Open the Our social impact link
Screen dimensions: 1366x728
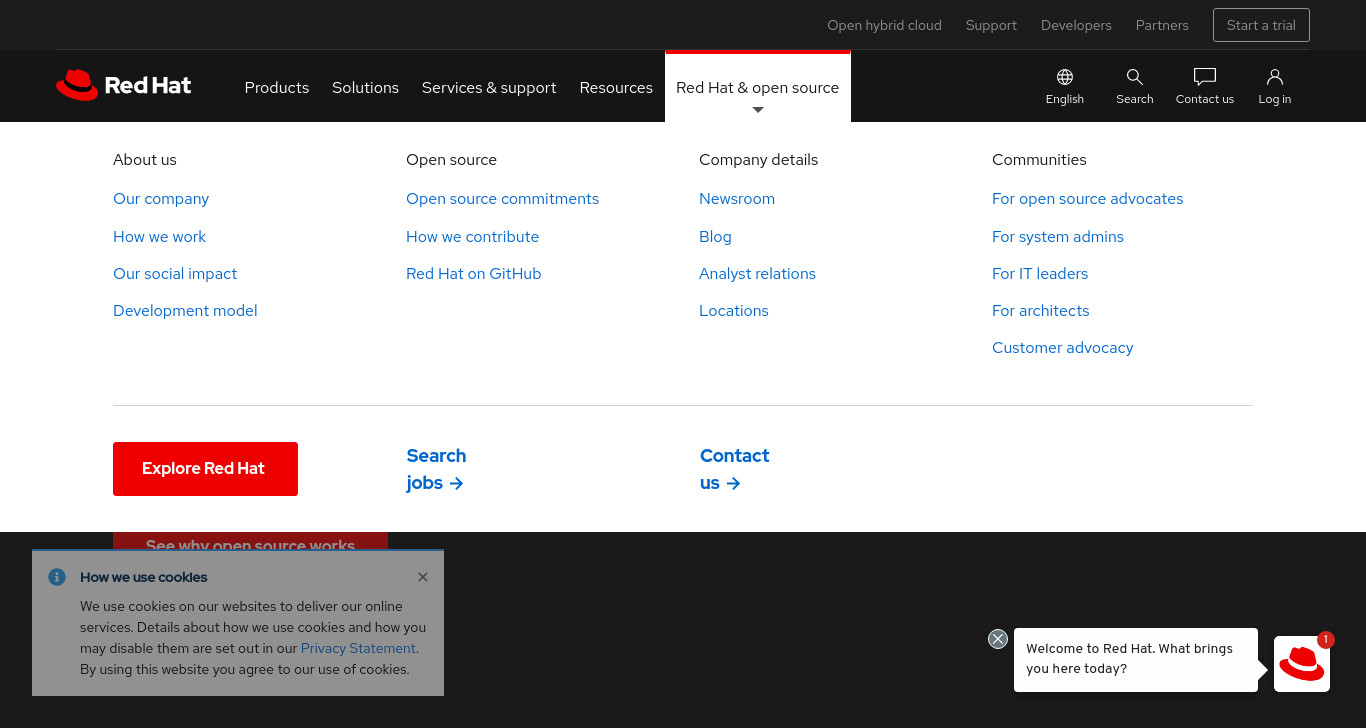[x=175, y=273]
